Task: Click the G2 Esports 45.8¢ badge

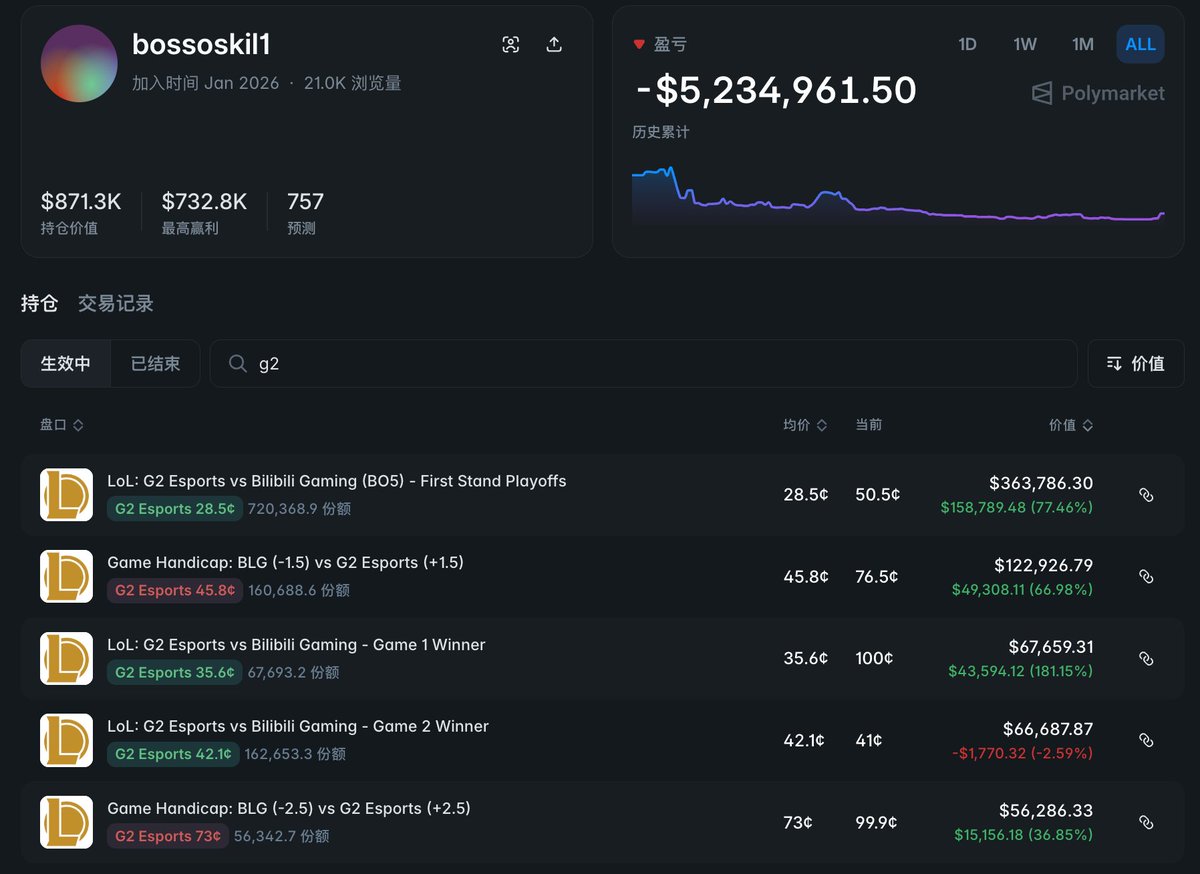Action: (x=175, y=591)
